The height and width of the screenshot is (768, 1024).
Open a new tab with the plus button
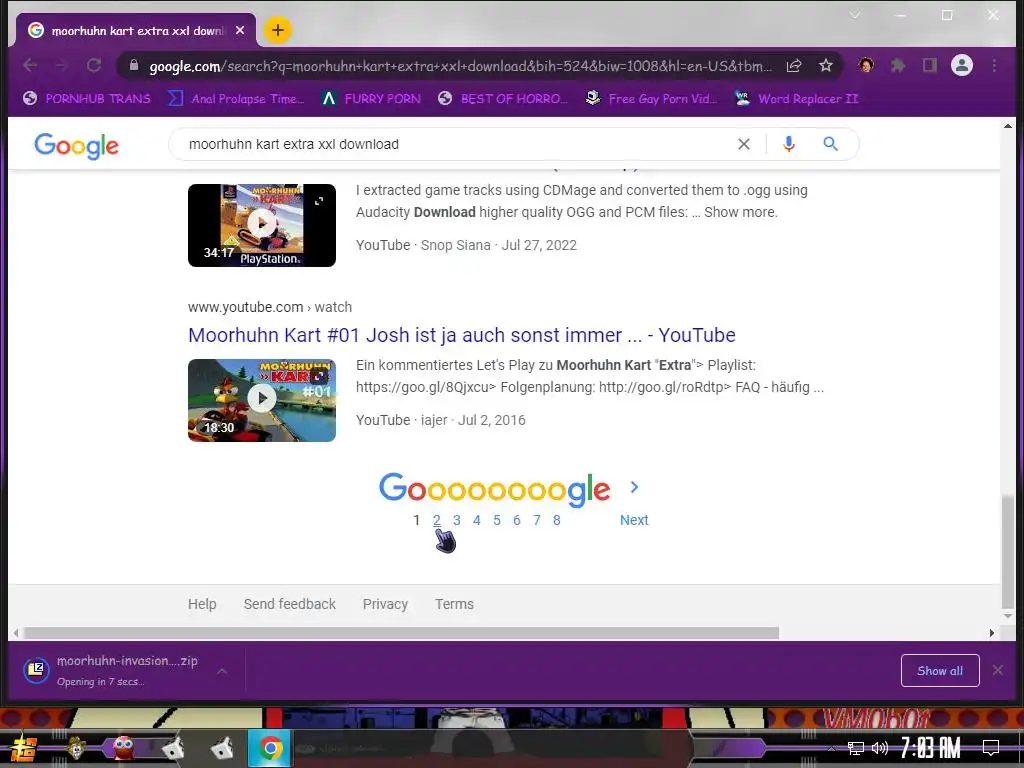pyautogui.click(x=278, y=30)
